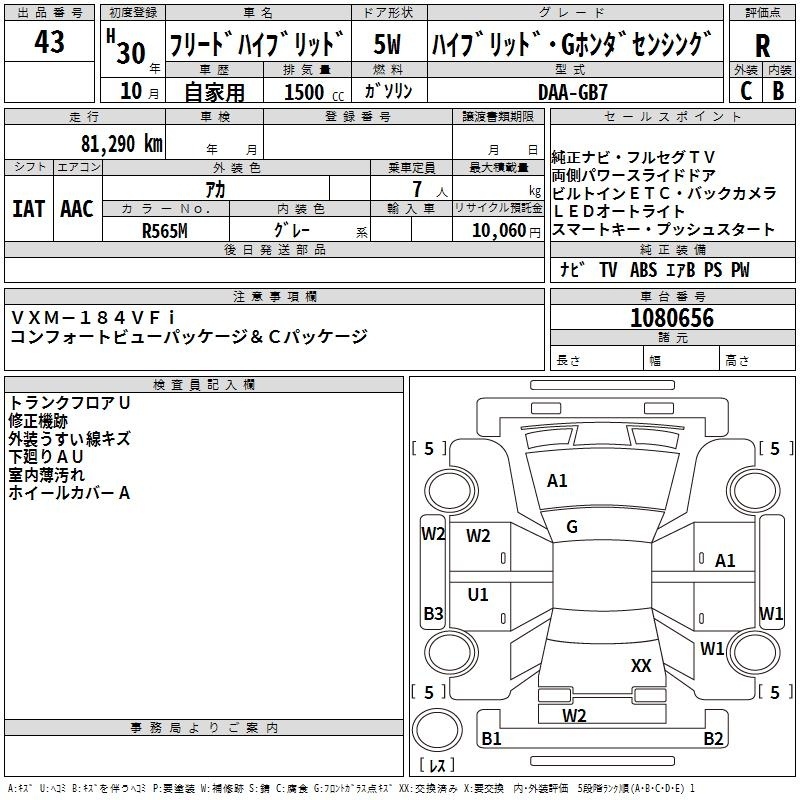Viewport: 800px width, 800px height.
Task: Select the [レス] spare tire indicator
Action: [x=438, y=766]
